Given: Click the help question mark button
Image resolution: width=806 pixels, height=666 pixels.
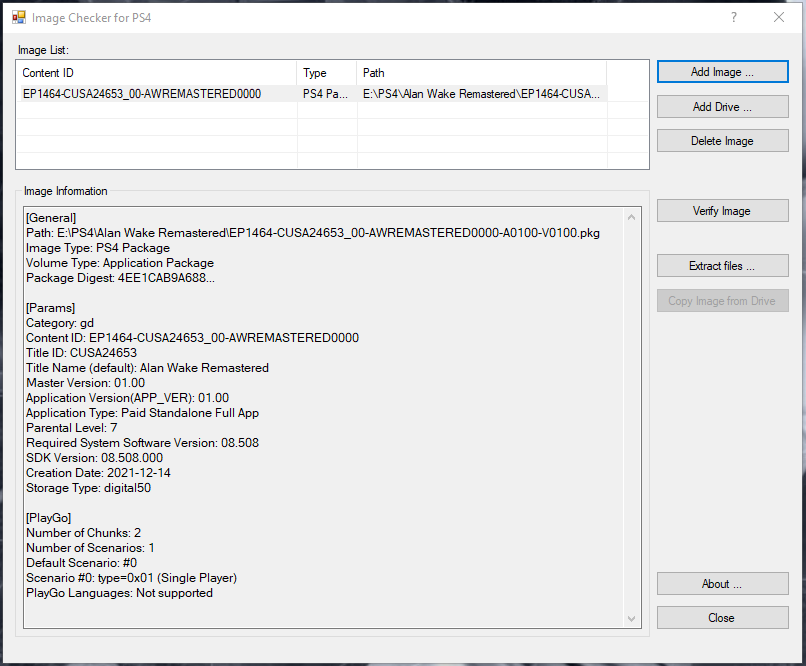Looking at the screenshot, I should click(x=734, y=17).
